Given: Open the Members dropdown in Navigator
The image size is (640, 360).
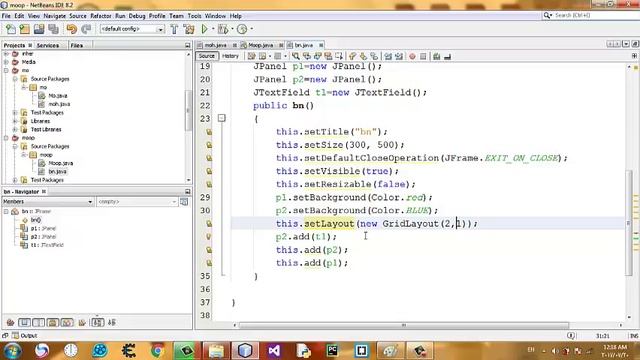Looking at the screenshot, I should [47, 202].
